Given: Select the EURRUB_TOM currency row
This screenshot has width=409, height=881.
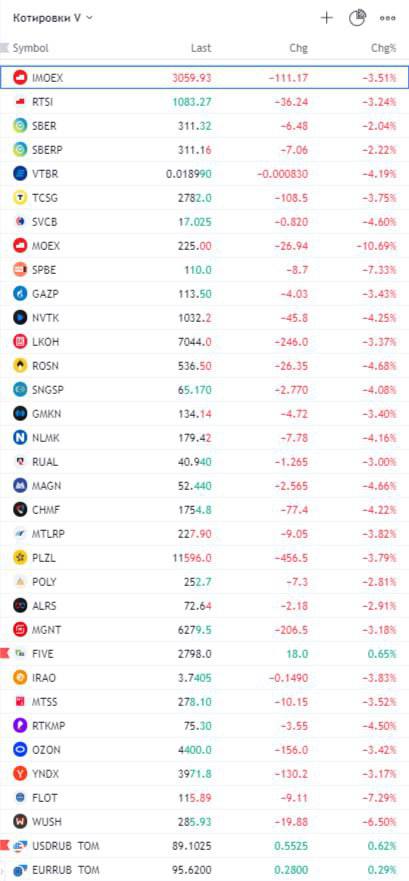Looking at the screenshot, I should coord(204,869).
